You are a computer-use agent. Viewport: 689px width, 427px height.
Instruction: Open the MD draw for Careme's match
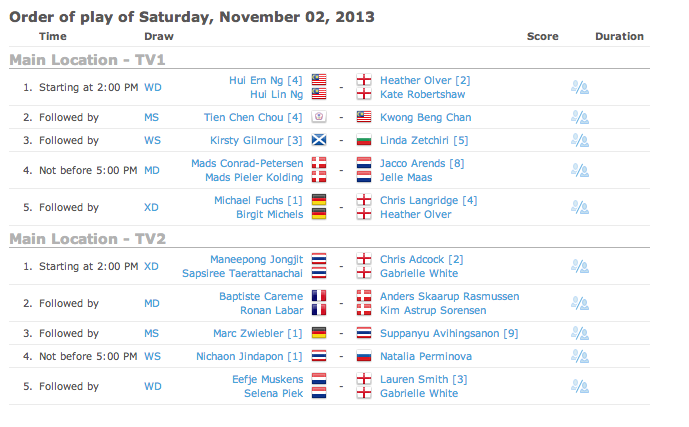click(153, 303)
